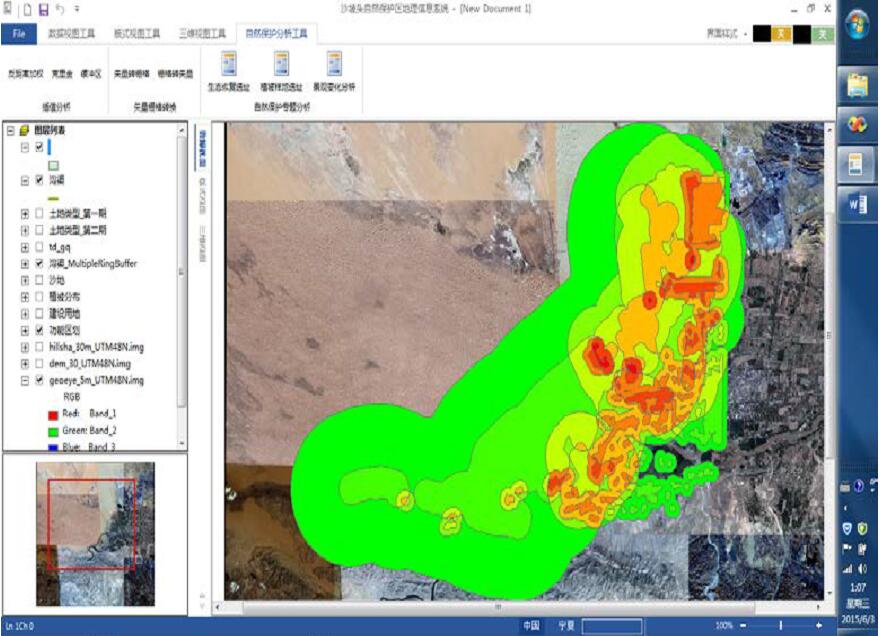
Task: Enable the td_gq layer checkbox
Action: [x=39, y=246]
